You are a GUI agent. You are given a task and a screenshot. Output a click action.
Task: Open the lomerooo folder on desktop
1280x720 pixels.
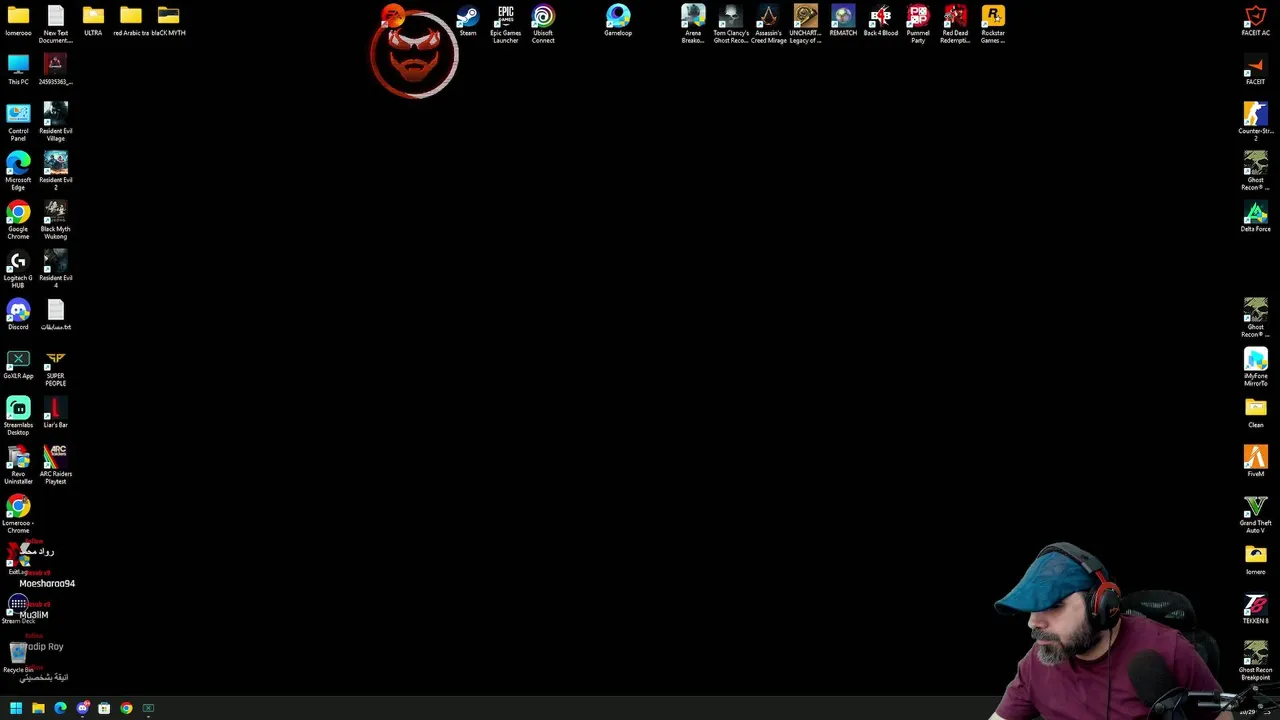(18, 21)
